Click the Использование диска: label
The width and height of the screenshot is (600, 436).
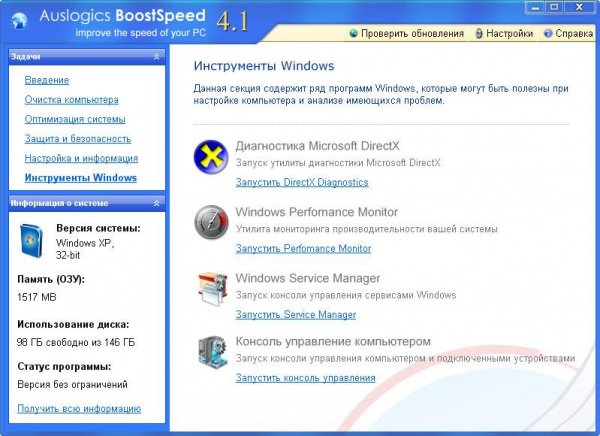coord(73,324)
